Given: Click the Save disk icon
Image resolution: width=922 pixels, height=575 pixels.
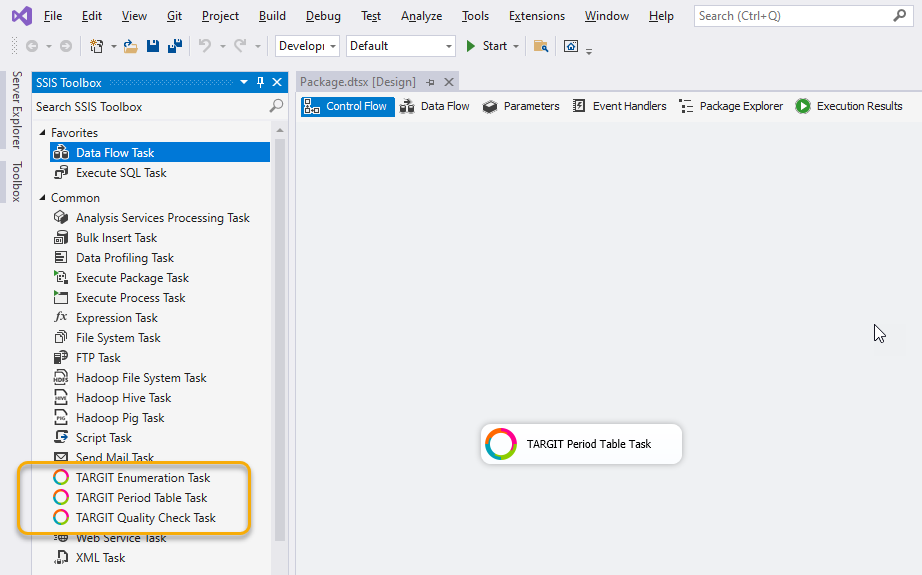Looking at the screenshot, I should (x=153, y=46).
